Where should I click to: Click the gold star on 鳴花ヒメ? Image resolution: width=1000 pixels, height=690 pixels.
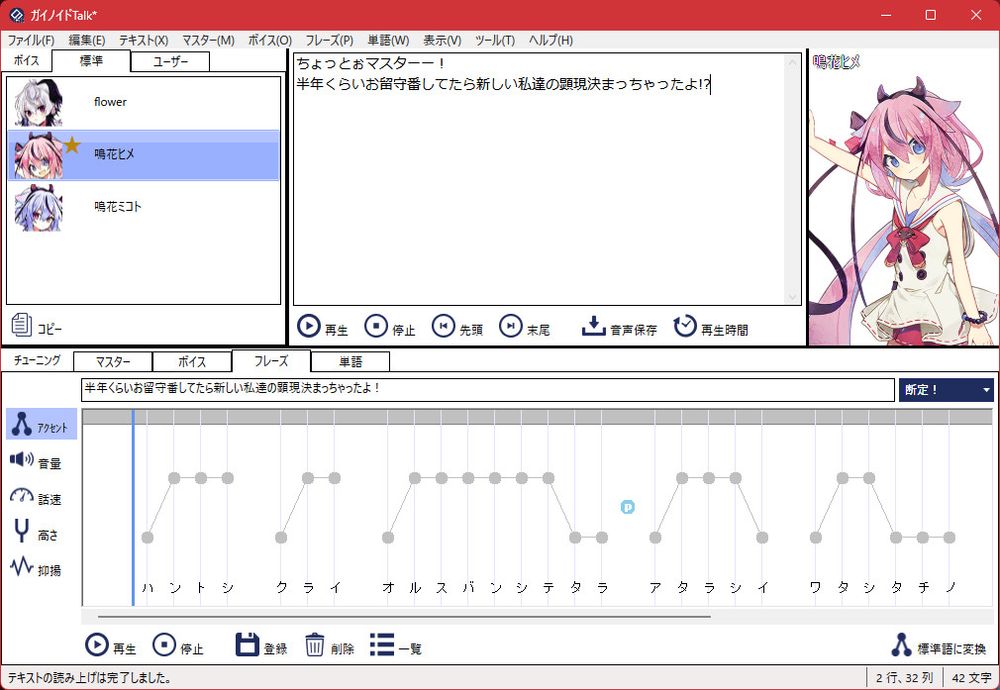tap(71, 146)
